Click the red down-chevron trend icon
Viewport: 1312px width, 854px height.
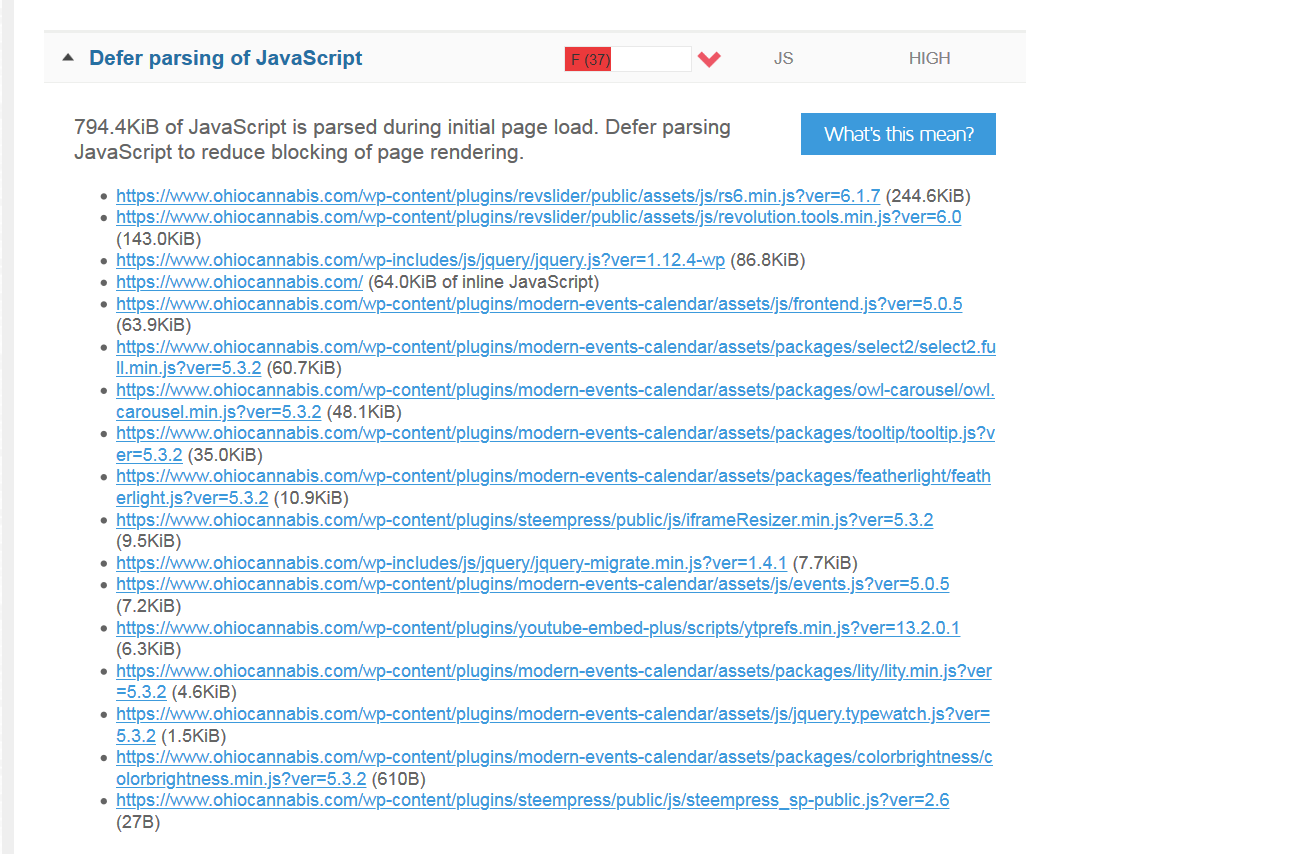[x=709, y=59]
